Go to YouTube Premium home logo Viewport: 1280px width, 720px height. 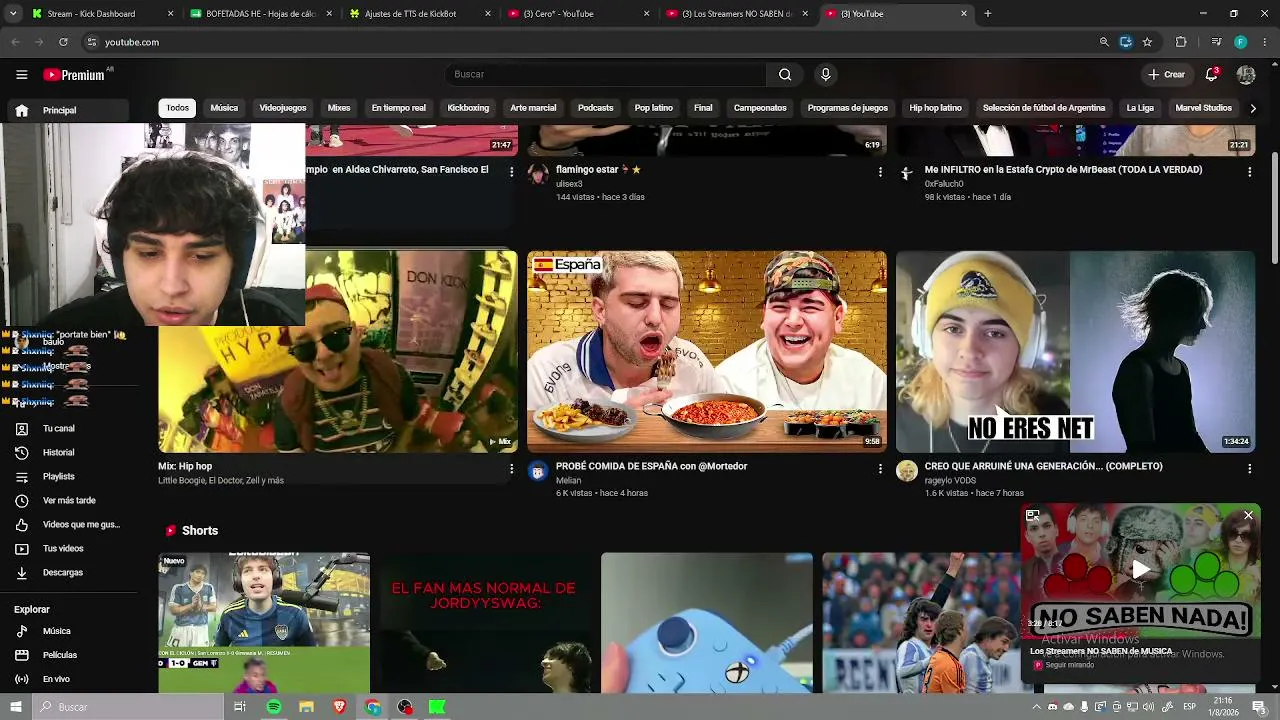pyautogui.click(x=74, y=75)
